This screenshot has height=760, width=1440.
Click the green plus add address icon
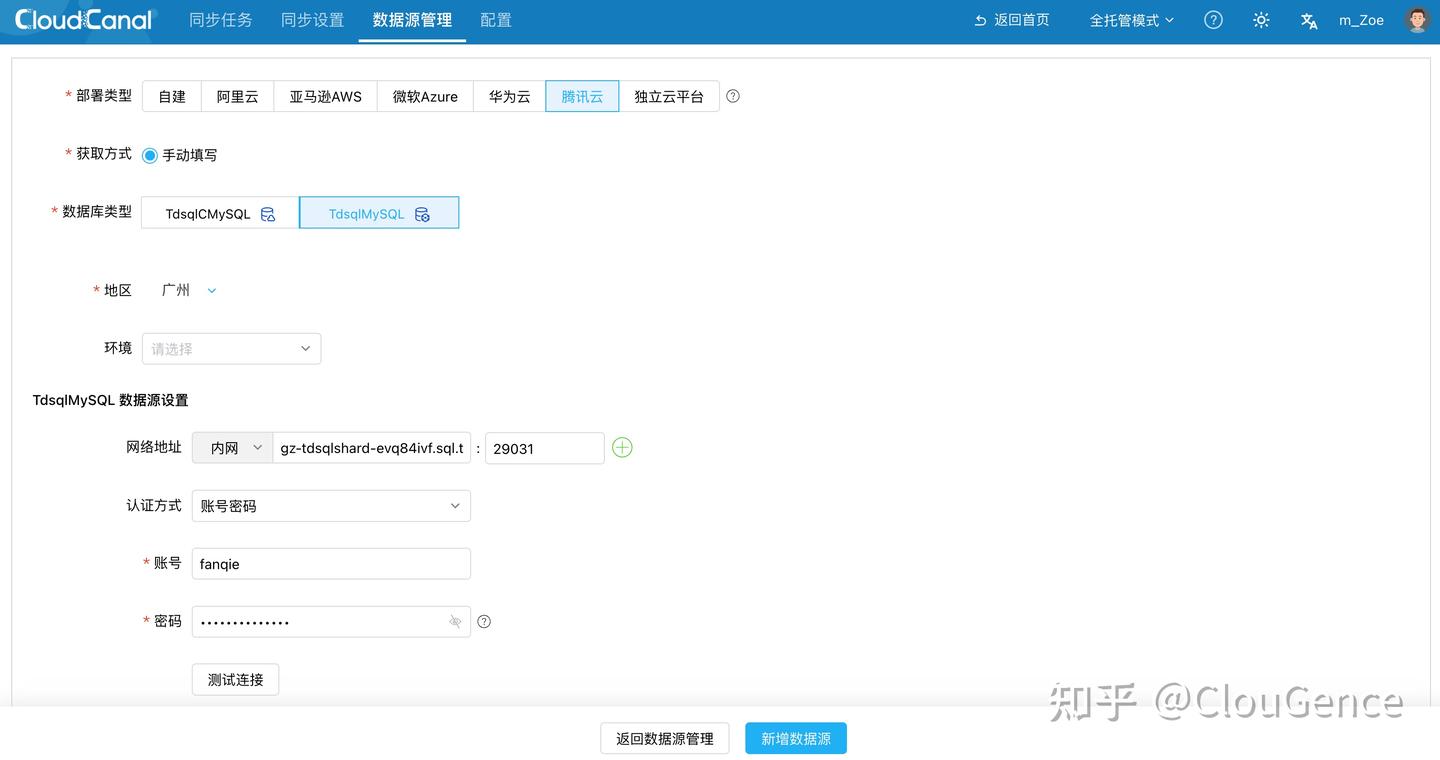coord(622,448)
